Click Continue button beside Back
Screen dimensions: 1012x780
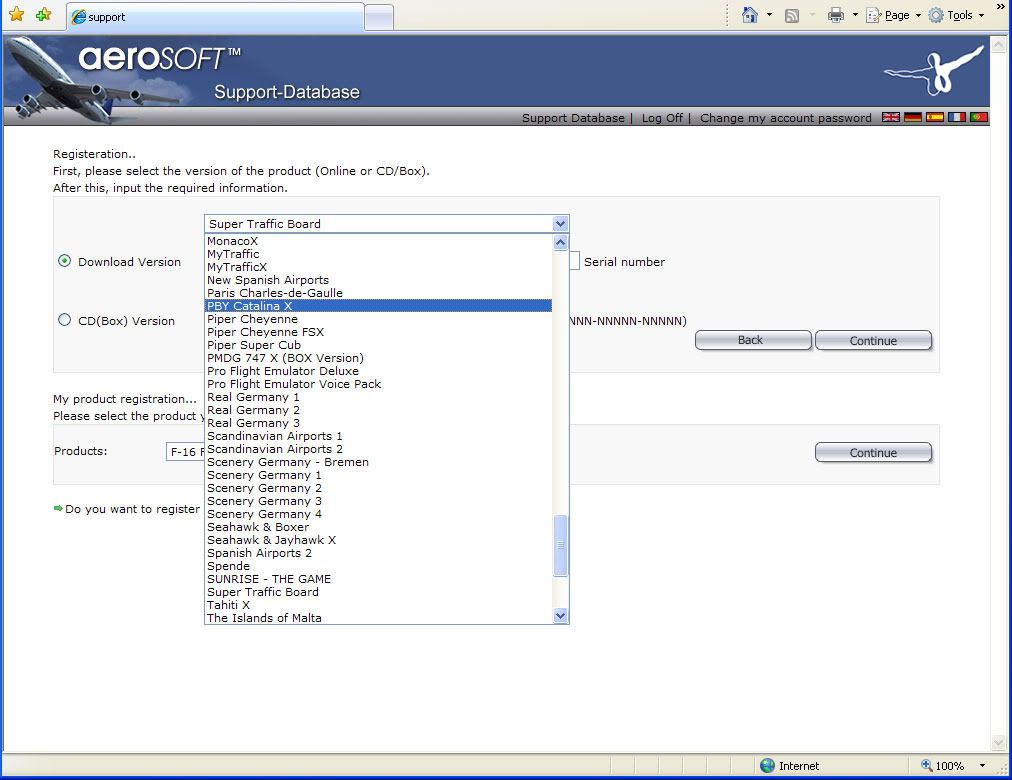coord(873,340)
